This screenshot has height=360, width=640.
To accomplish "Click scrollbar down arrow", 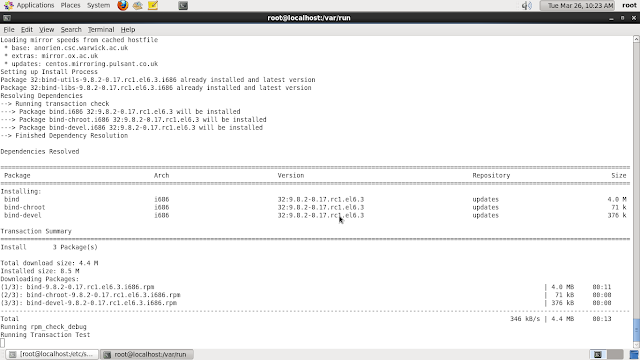I will tap(636, 345).
